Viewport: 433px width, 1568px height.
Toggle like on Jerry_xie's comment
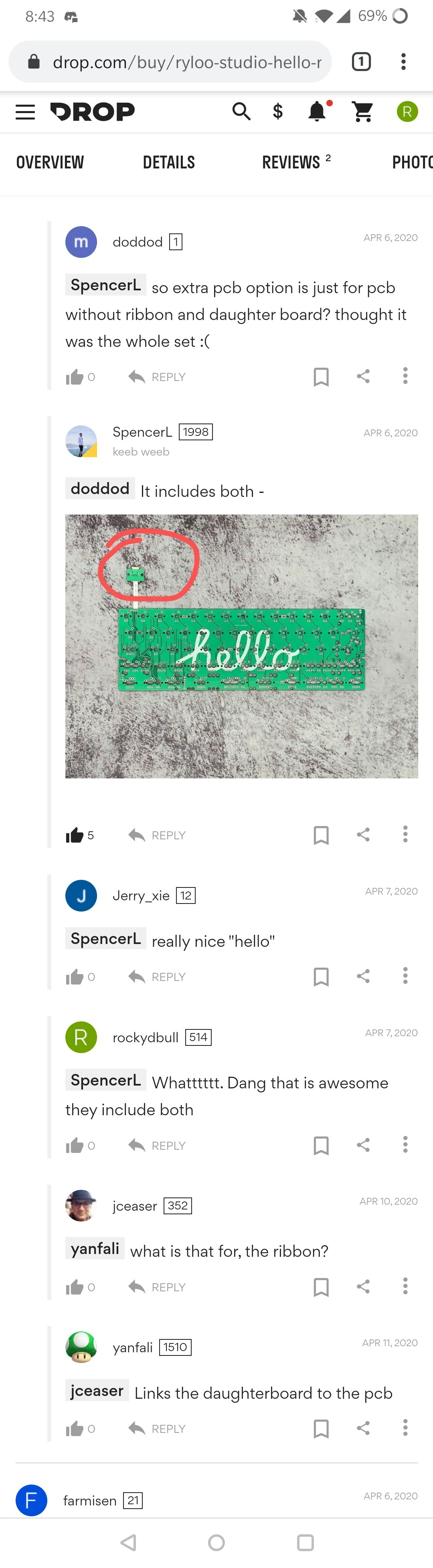coord(74,977)
